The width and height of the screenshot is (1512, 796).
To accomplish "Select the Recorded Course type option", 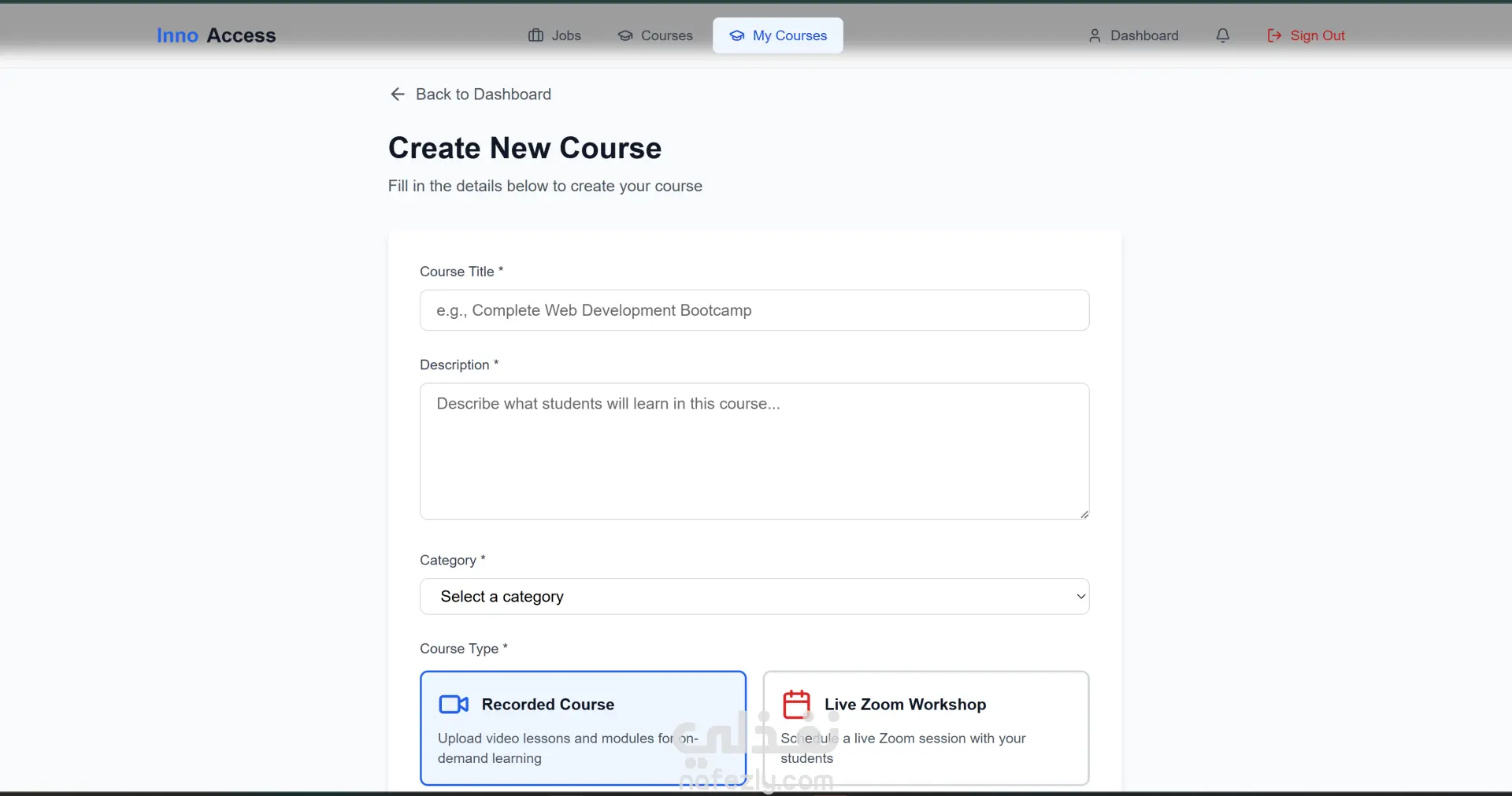I will point(583,728).
